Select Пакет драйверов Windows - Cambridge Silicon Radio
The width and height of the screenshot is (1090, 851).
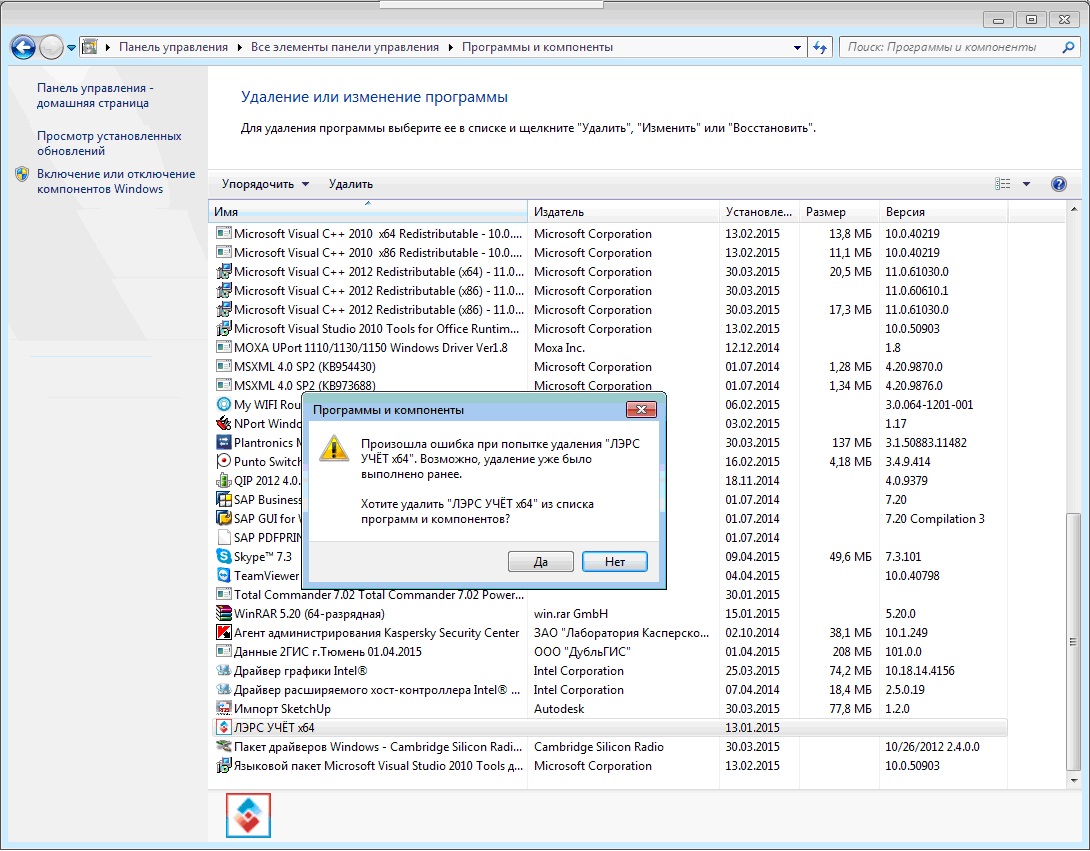pyautogui.click(x=608, y=747)
